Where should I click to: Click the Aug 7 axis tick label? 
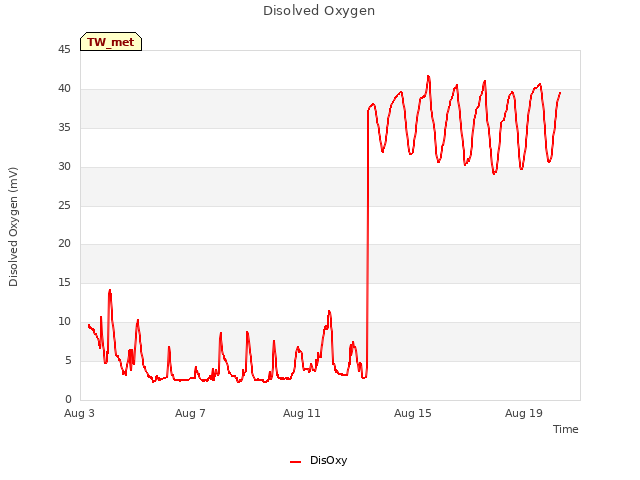(190, 413)
